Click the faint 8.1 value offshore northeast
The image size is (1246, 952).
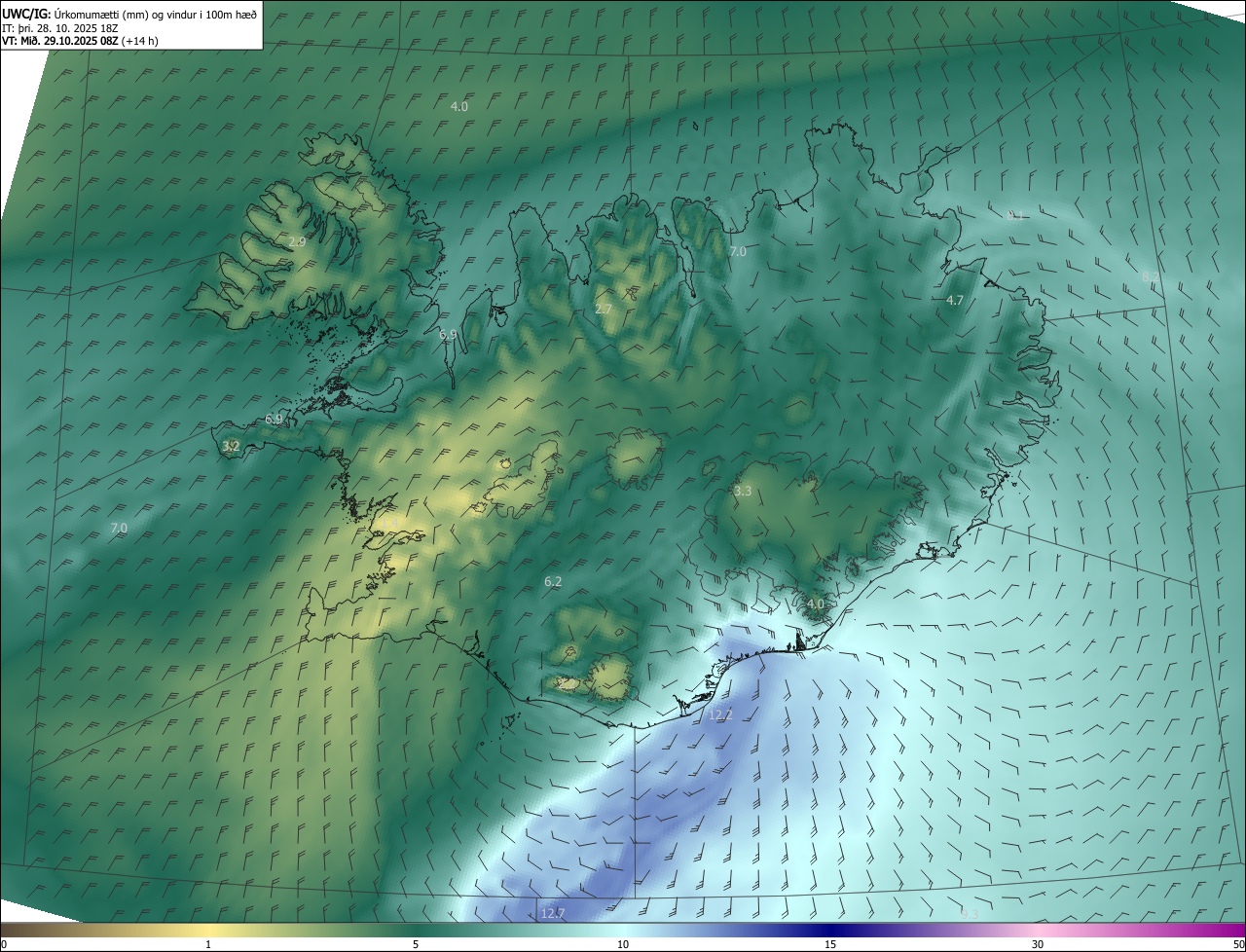click(x=1015, y=216)
